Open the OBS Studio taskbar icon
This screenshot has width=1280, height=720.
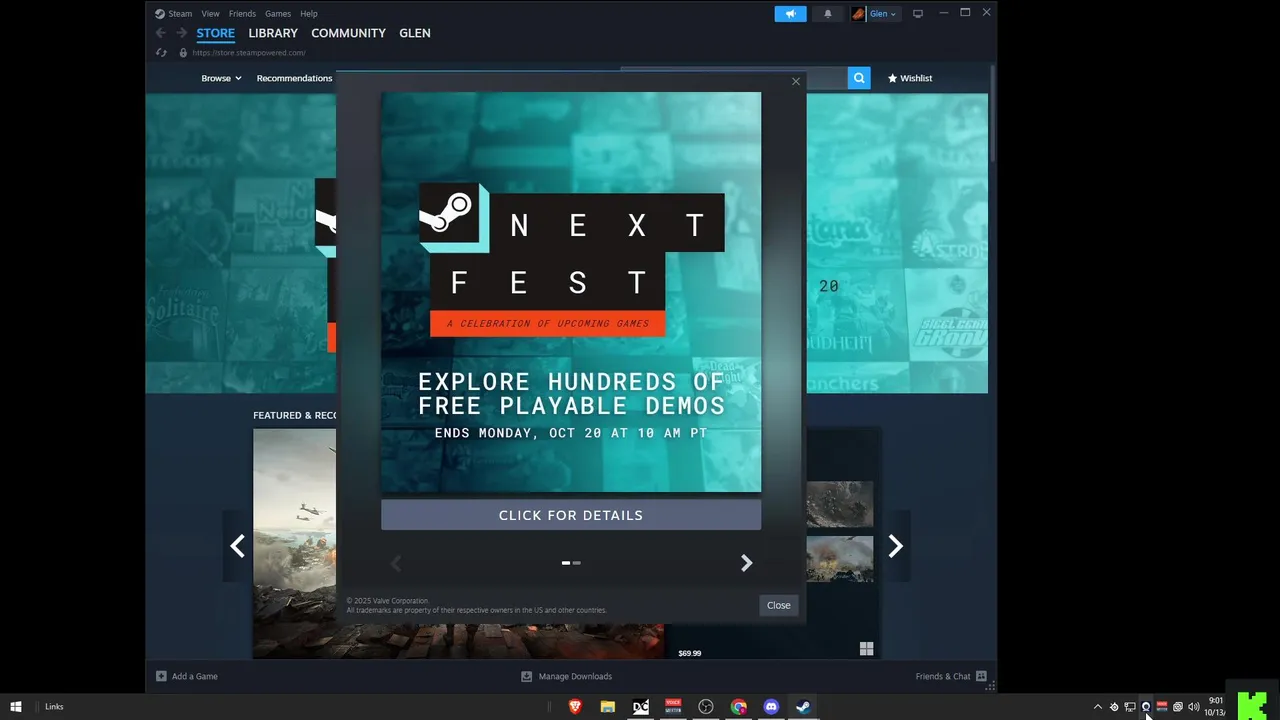[x=706, y=707]
